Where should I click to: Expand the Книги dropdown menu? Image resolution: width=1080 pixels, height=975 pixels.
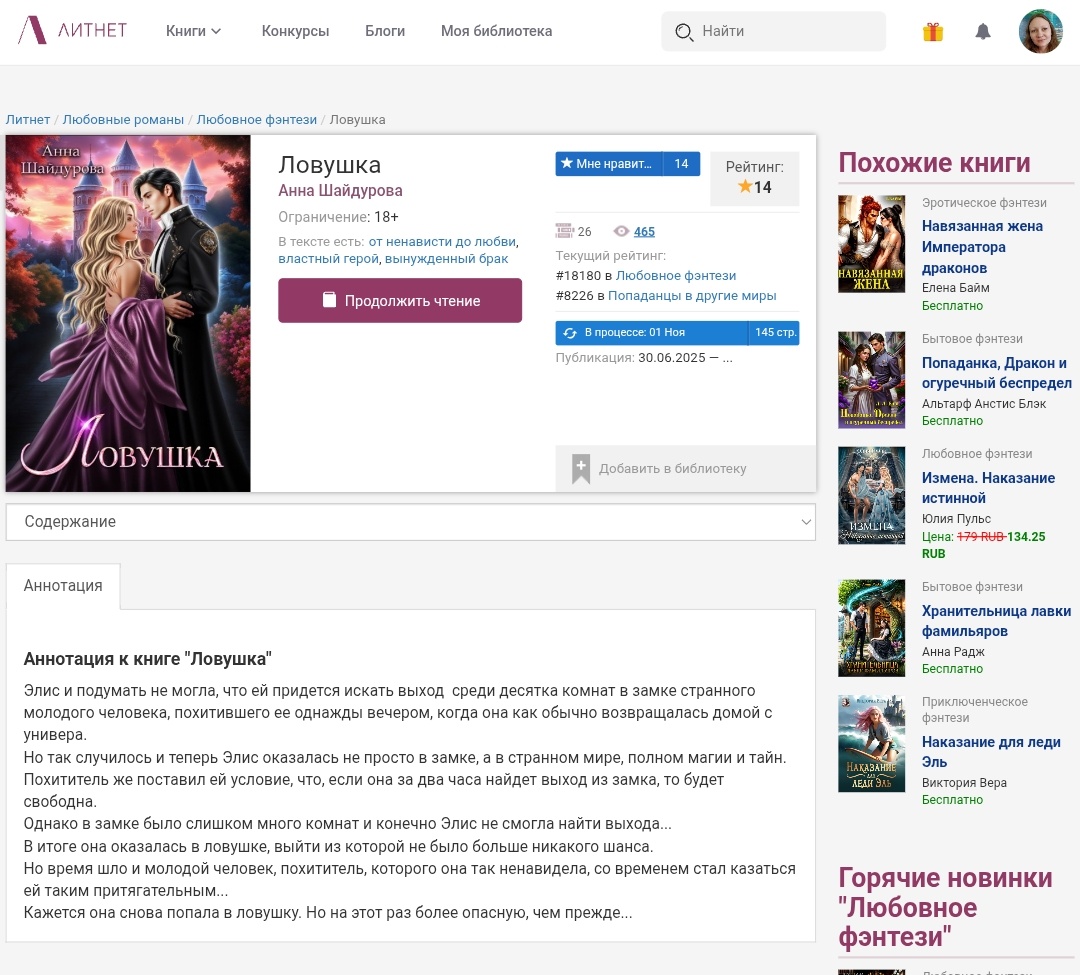click(x=193, y=31)
